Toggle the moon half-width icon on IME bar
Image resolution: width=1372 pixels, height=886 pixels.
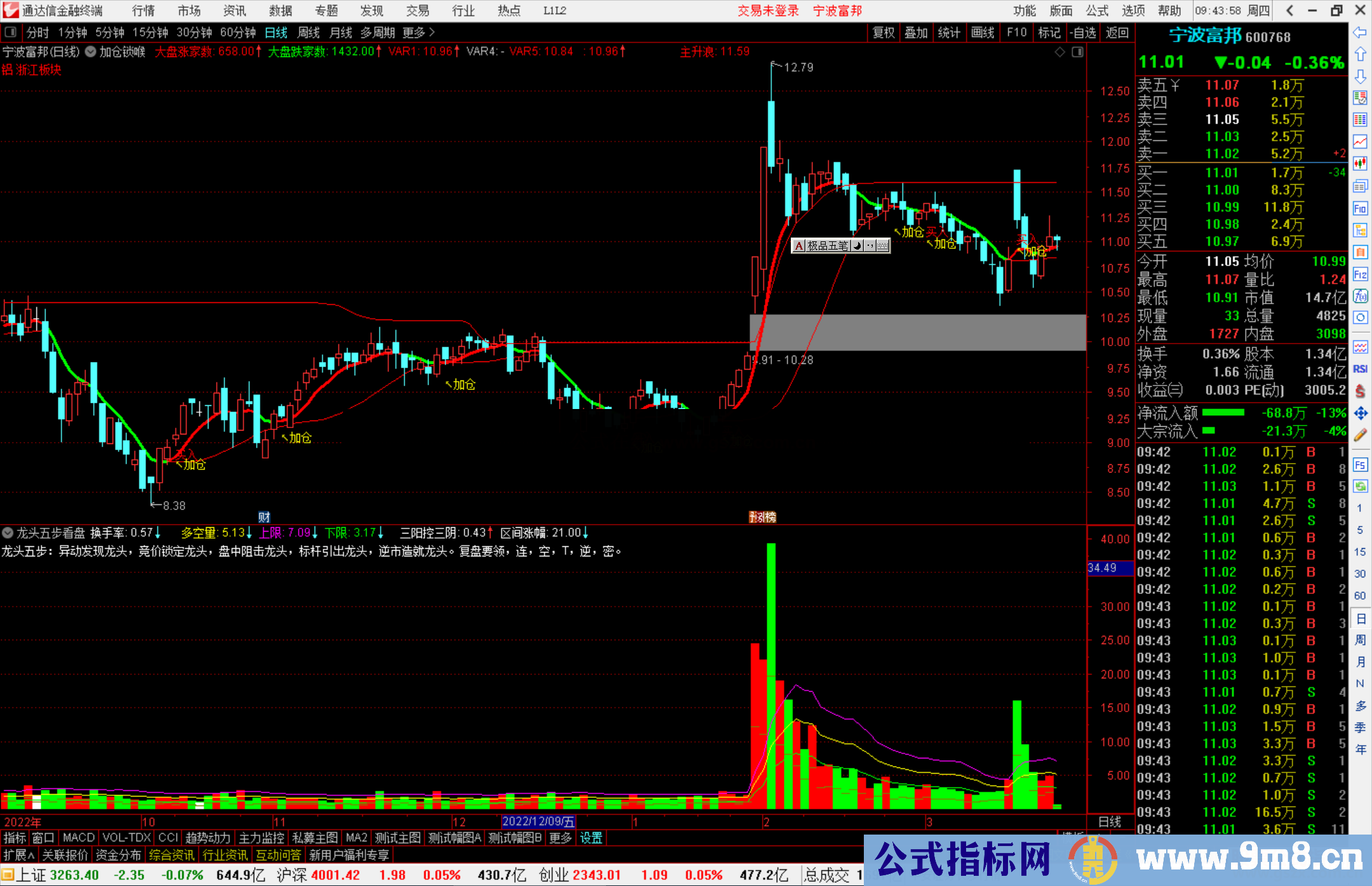pyautogui.click(x=857, y=246)
